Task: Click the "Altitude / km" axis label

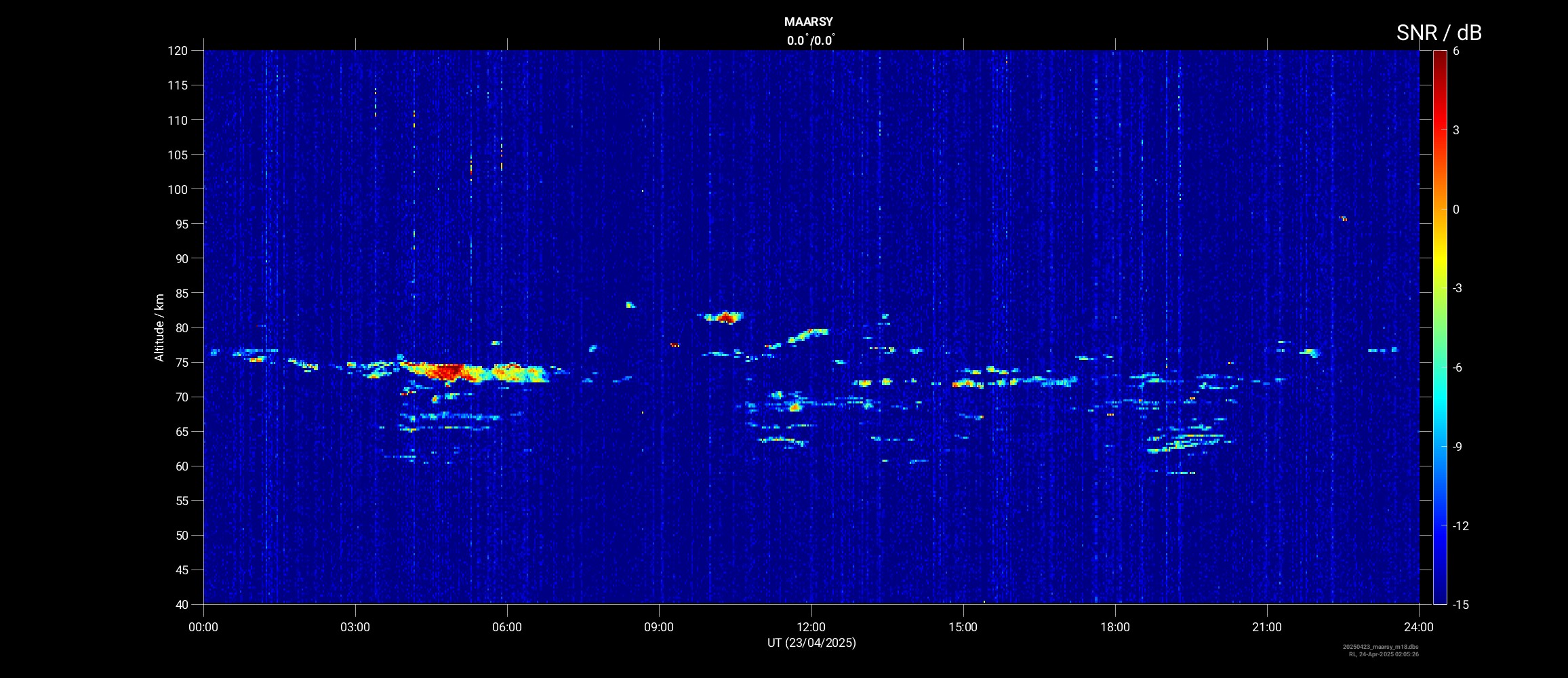Action: (x=159, y=327)
